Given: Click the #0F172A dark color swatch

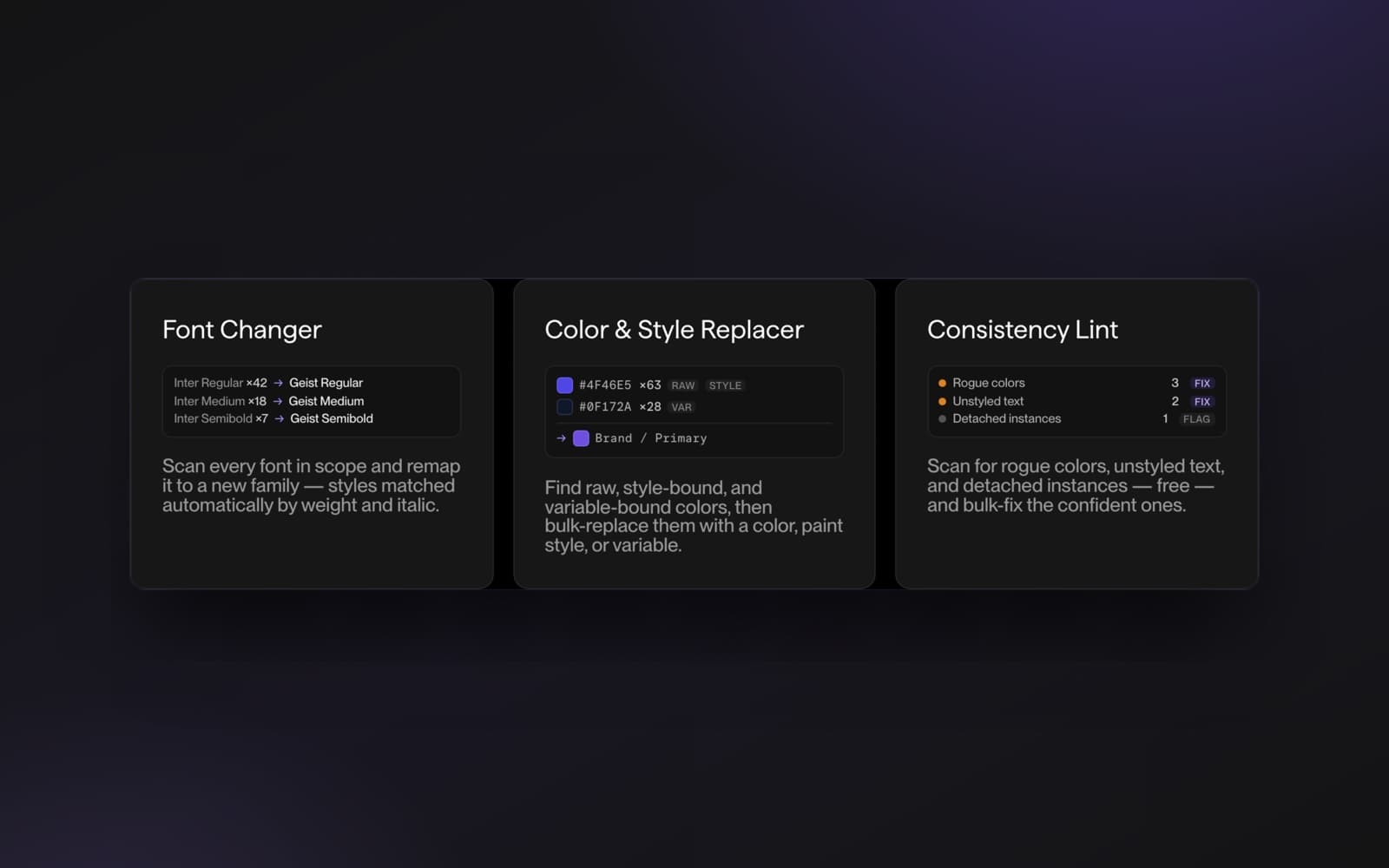Looking at the screenshot, I should [x=564, y=407].
